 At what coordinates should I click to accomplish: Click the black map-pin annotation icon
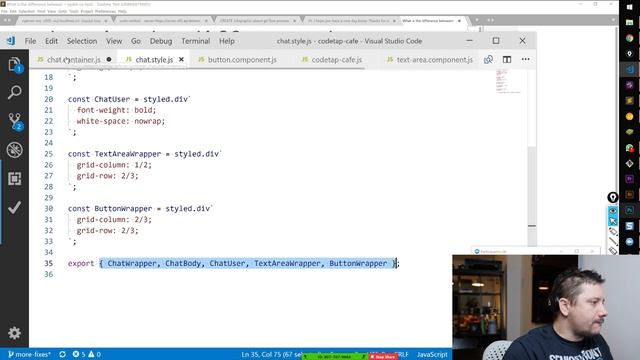click(613, 198)
